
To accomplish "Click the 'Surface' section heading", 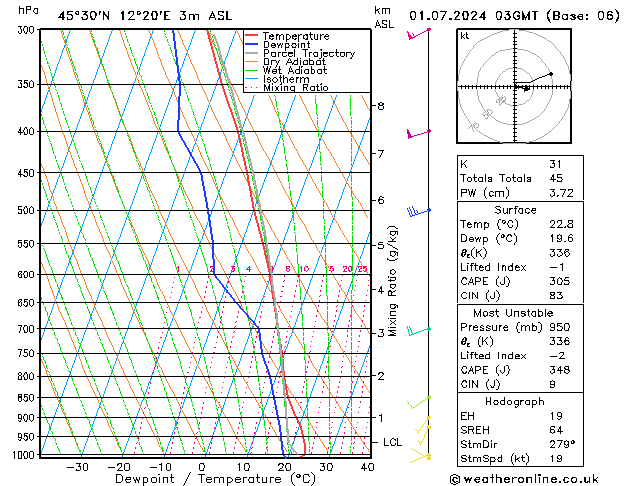I will (x=515, y=210).
